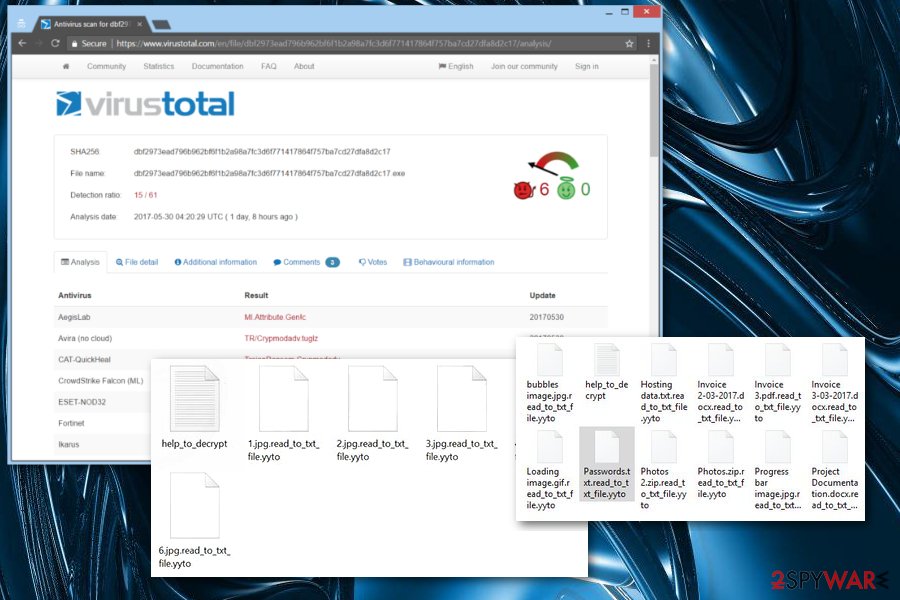The height and width of the screenshot is (600, 900).
Task: Open the Votes tab
Action: (373, 262)
